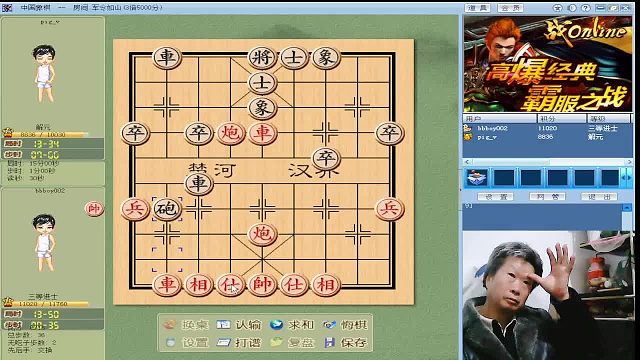
Task: Select the black 士 directly below the 將
Action: 262,83
